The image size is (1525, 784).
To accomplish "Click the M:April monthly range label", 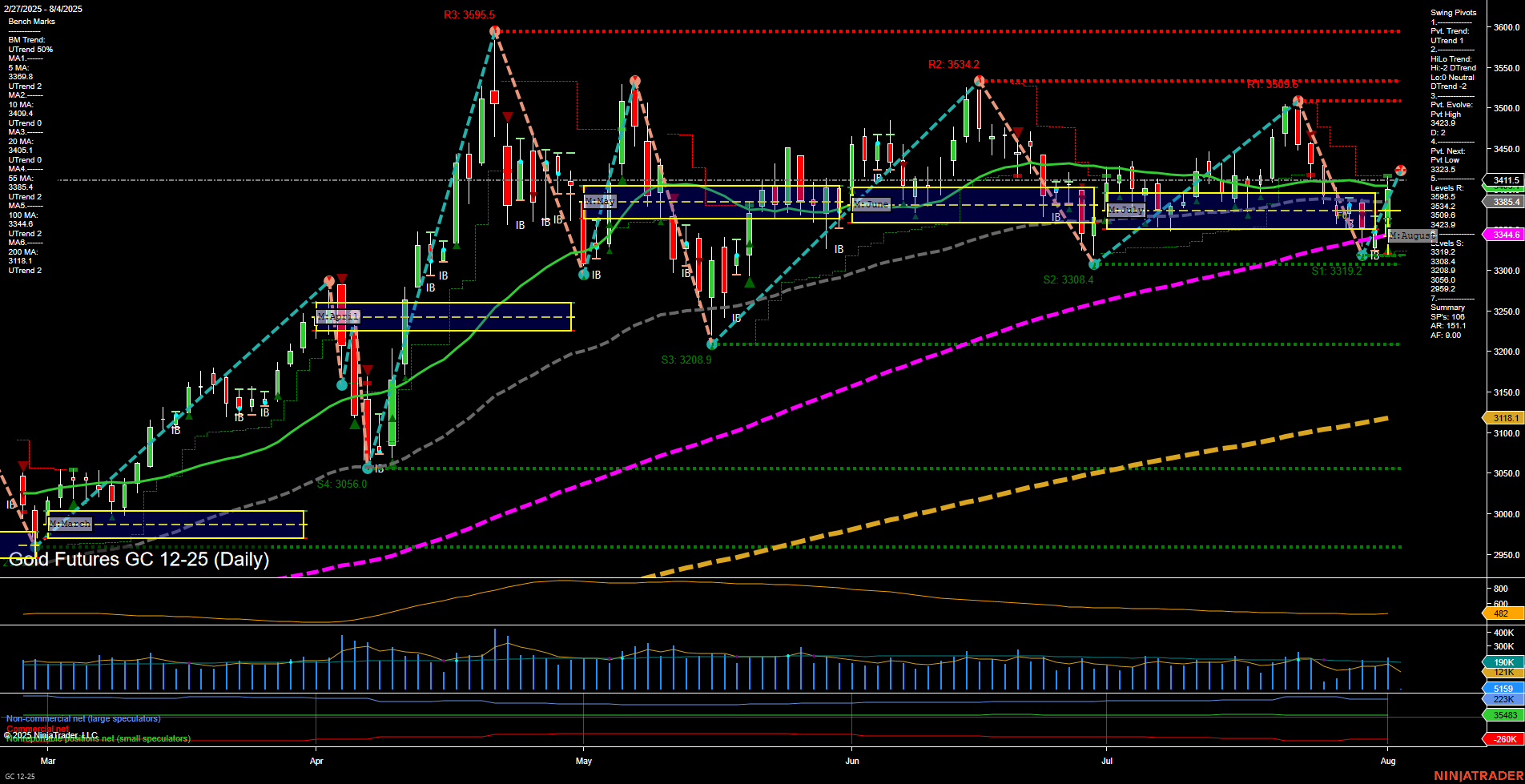I will [x=338, y=317].
